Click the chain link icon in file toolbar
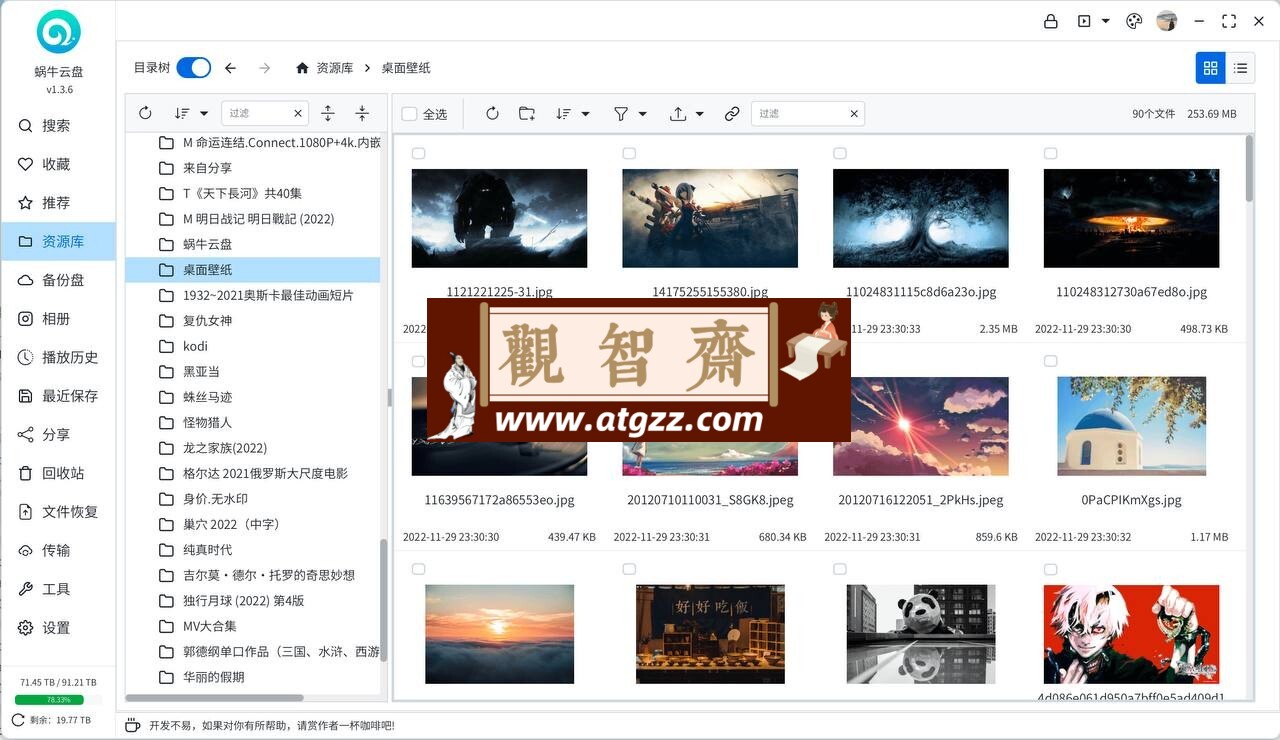The image size is (1280, 740). pyautogui.click(x=732, y=114)
